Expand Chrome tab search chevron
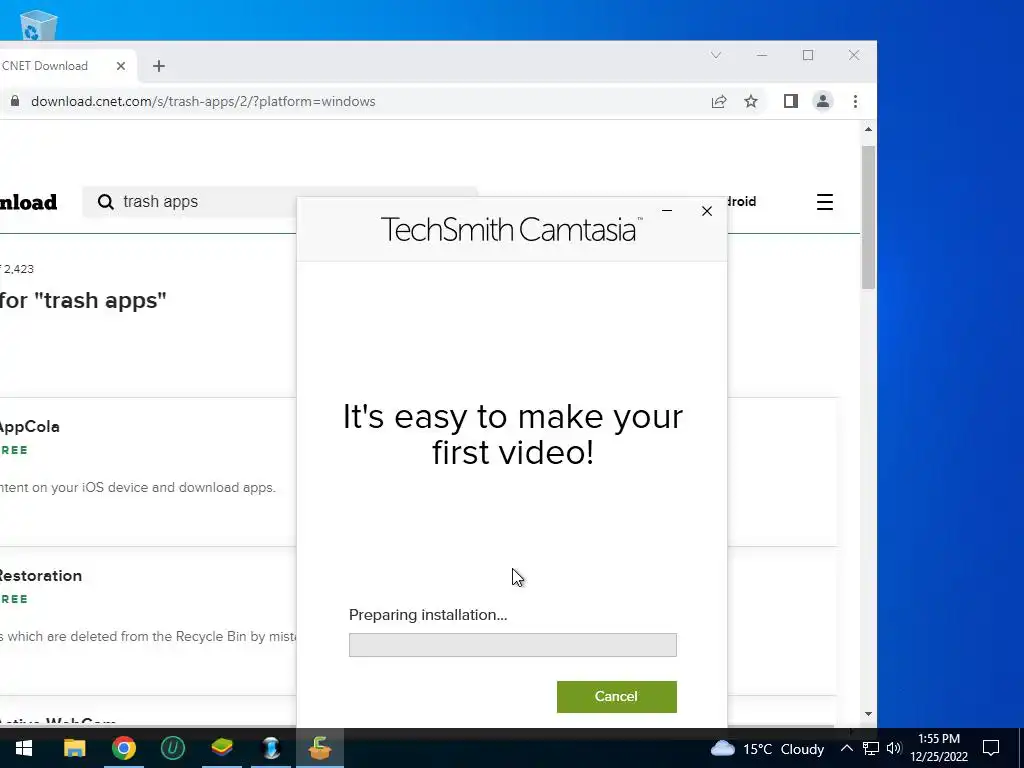The width and height of the screenshot is (1024, 768). [716, 56]
